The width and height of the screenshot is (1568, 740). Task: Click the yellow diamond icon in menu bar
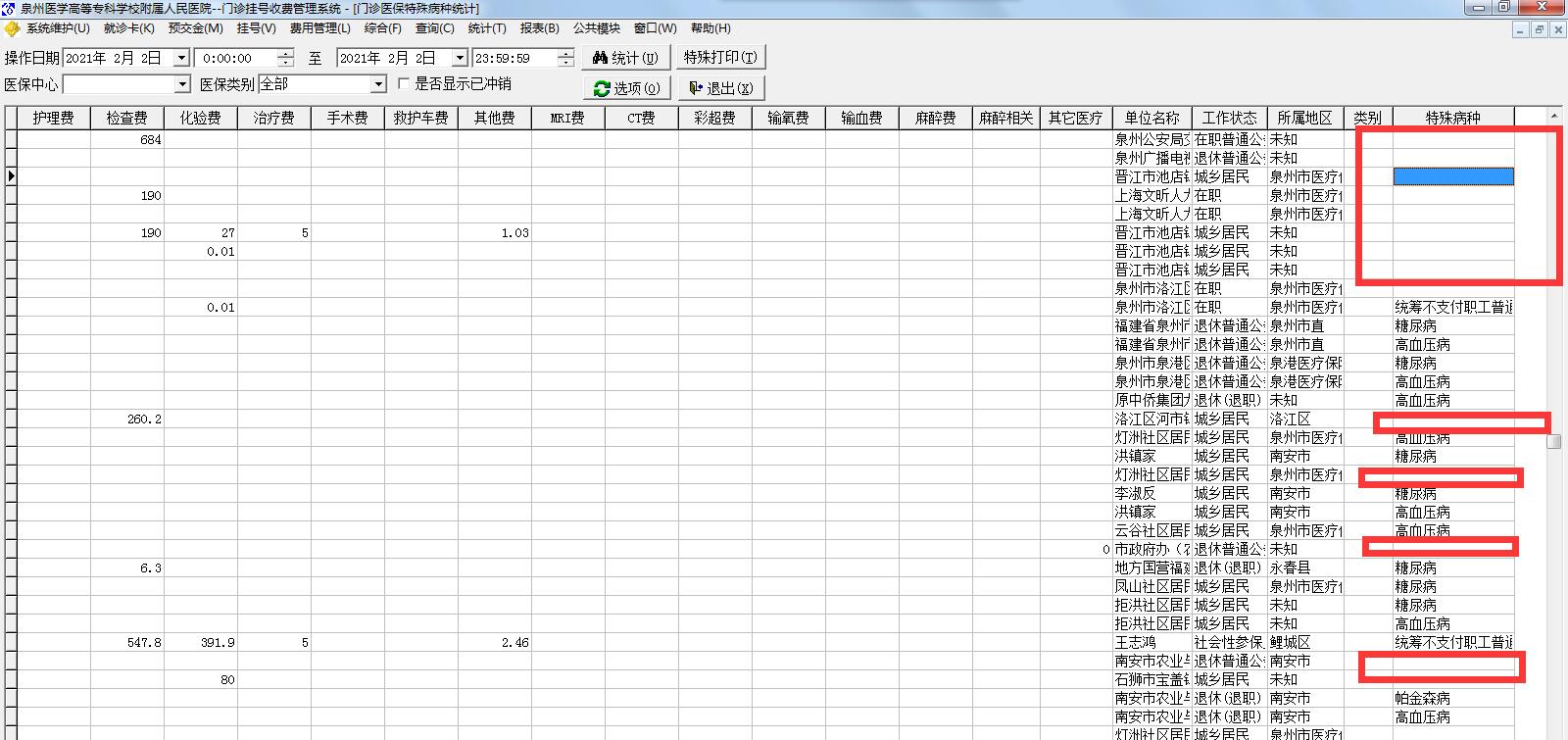[x=12, y=28]
